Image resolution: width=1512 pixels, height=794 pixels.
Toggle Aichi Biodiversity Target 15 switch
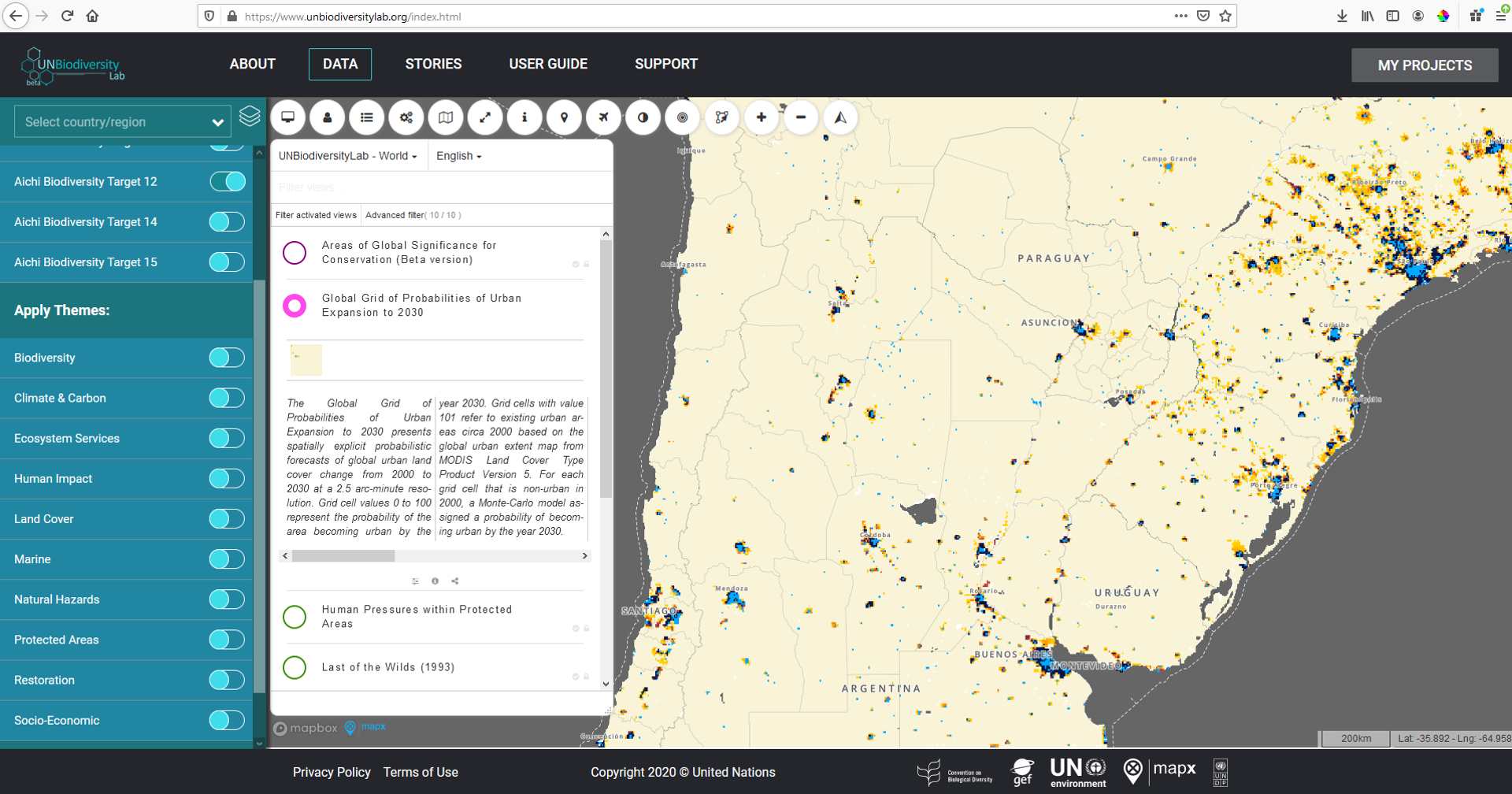pos(227,262)
